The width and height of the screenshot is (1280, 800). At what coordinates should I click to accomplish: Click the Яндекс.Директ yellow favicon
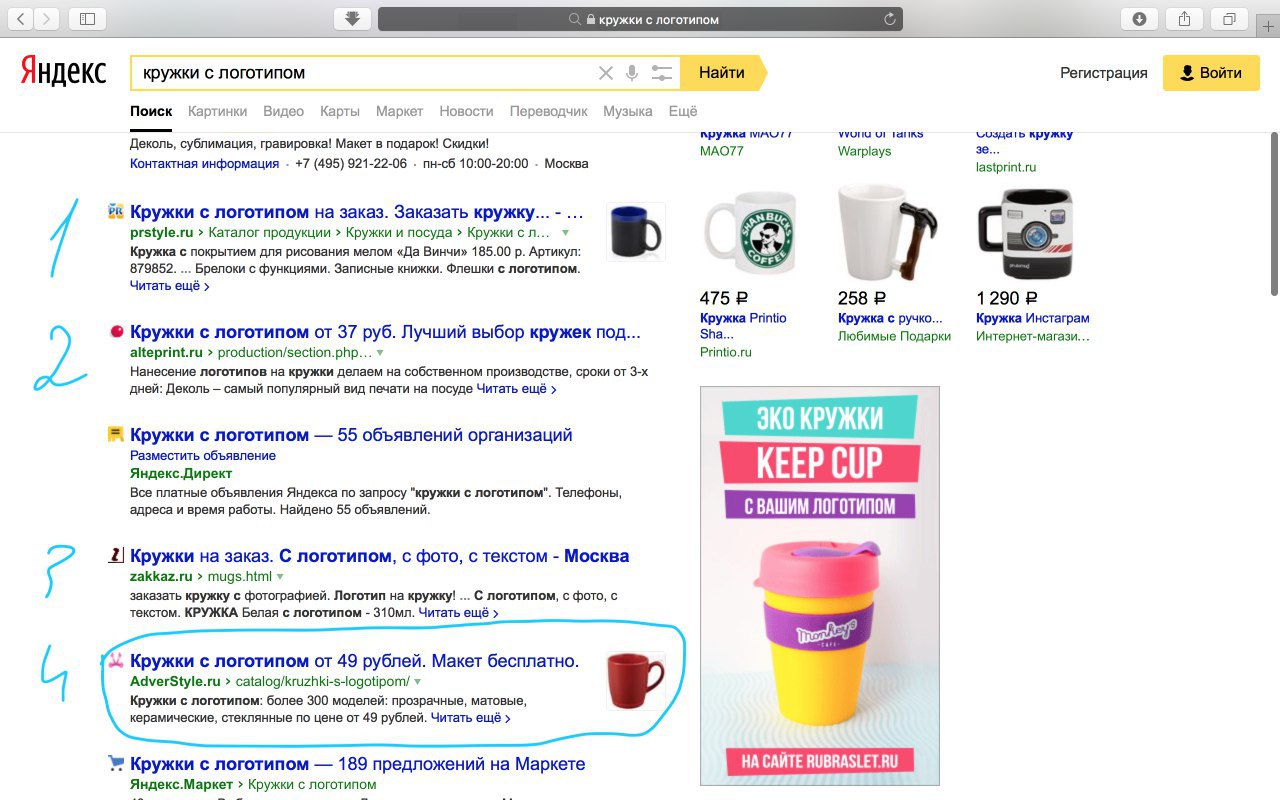tap(116, 434)
